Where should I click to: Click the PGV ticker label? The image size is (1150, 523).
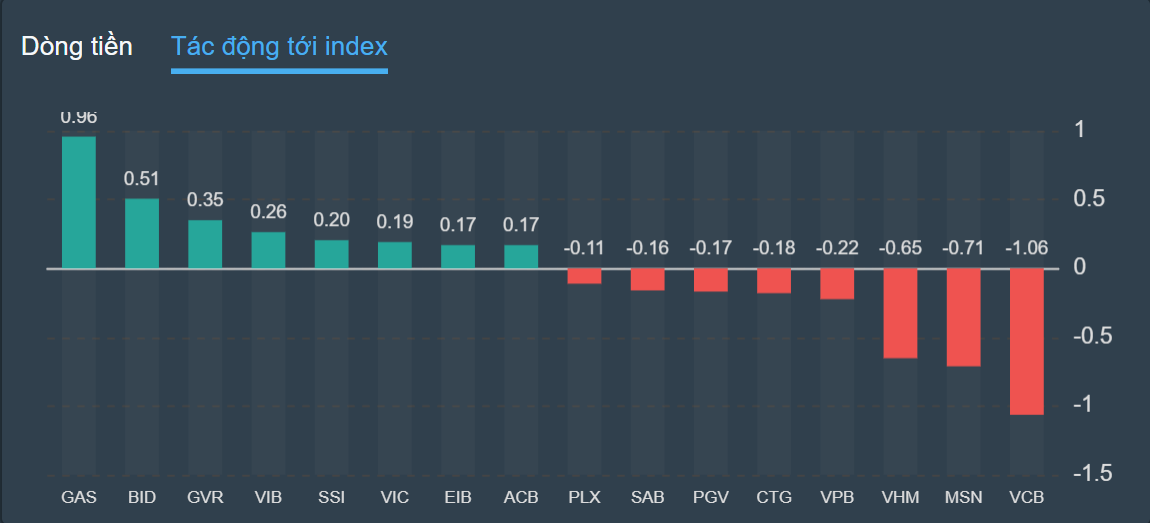(x=711, y=497)
